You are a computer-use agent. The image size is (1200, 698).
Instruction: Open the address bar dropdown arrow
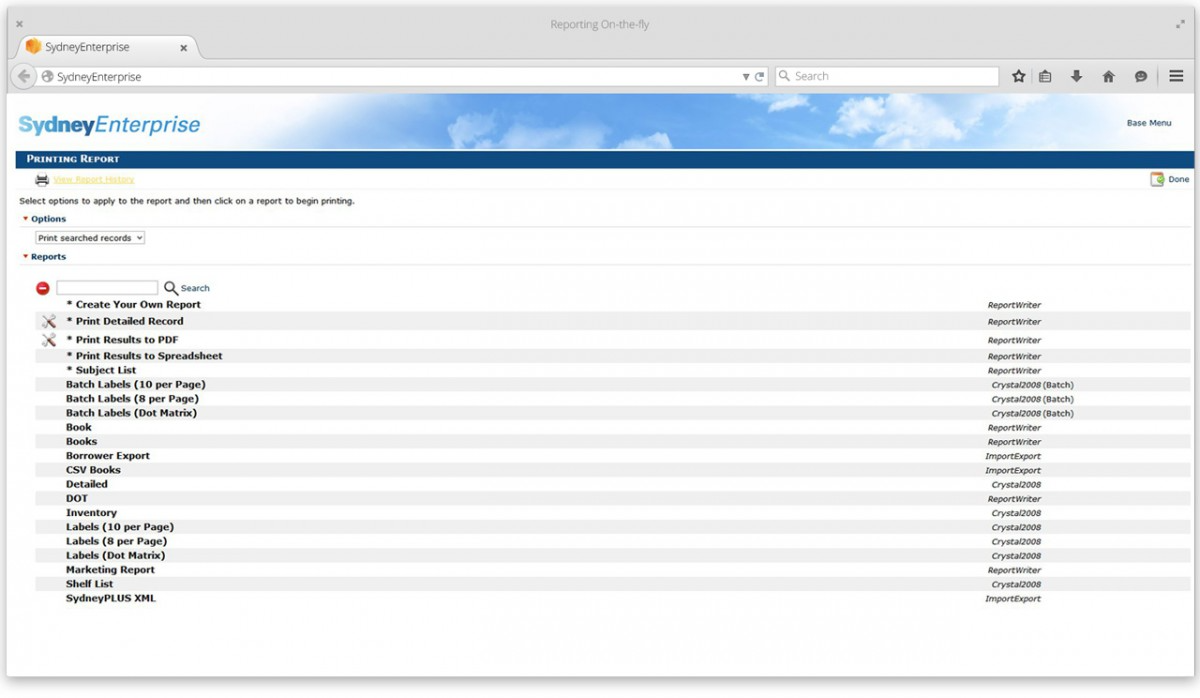pyautogui.click(x=746, y=75)
